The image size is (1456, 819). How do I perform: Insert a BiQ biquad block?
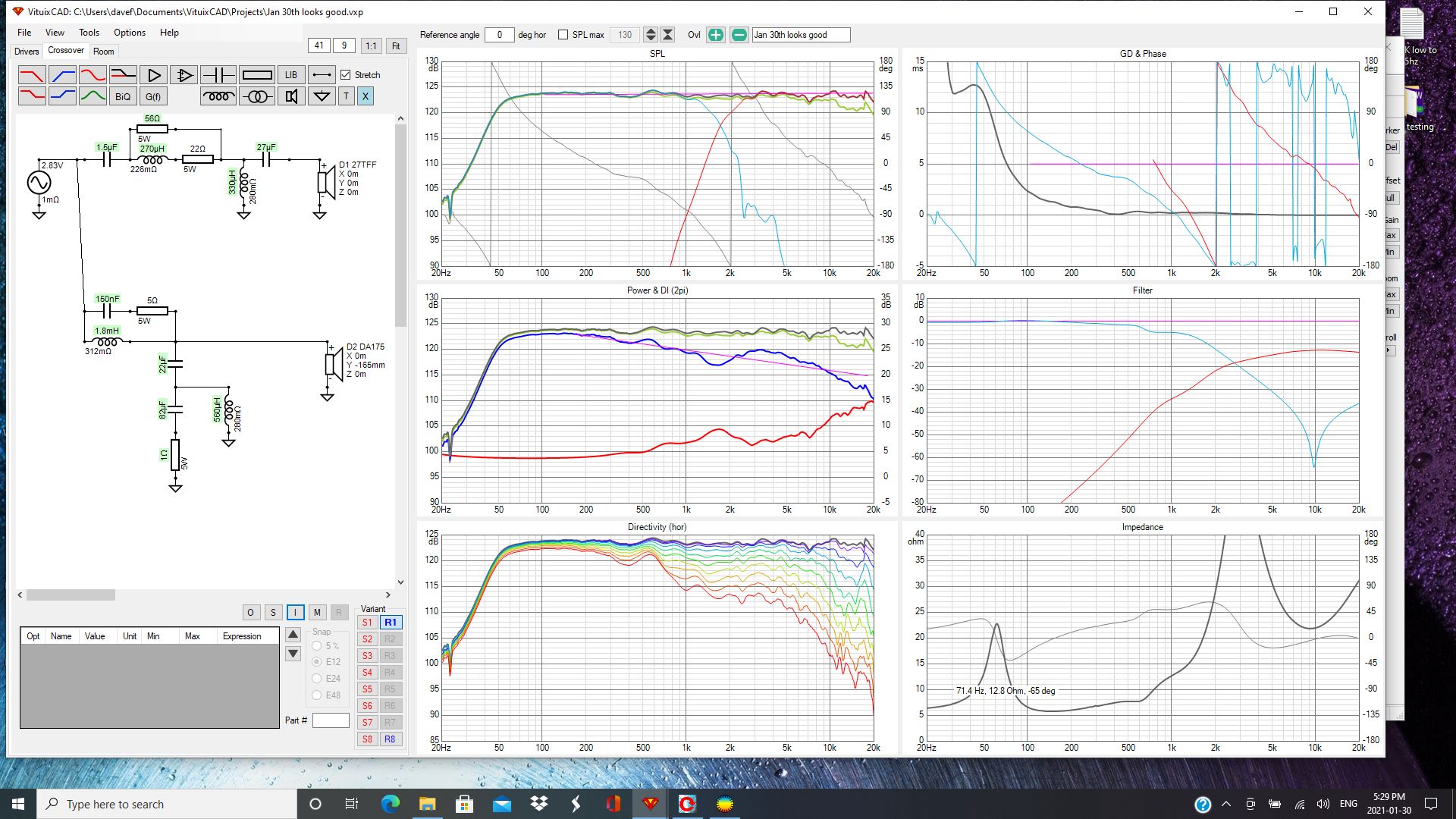coord(123,96)
